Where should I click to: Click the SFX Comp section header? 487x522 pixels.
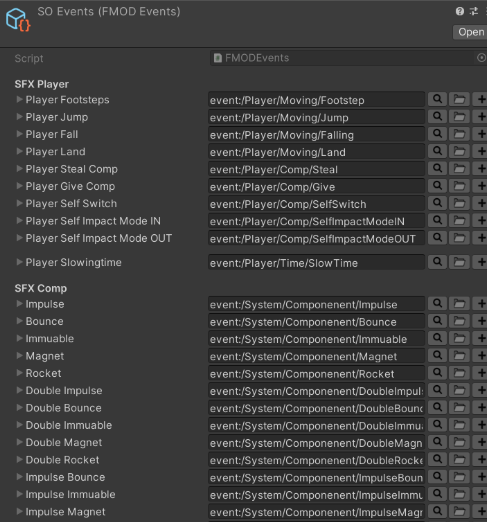(x=41, y=288)
